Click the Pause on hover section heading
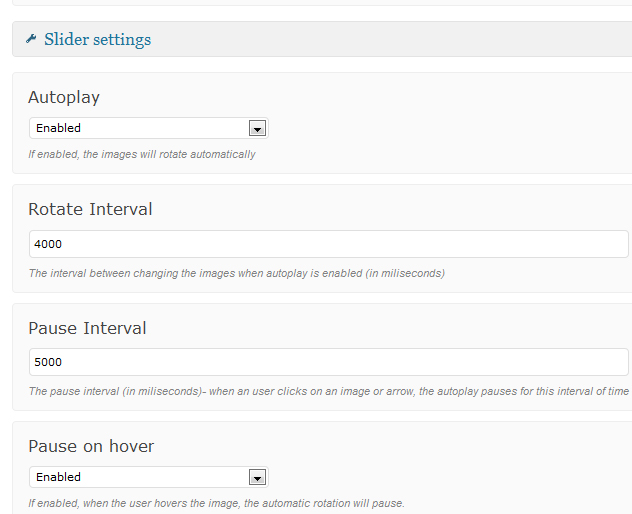 point(91,446)
